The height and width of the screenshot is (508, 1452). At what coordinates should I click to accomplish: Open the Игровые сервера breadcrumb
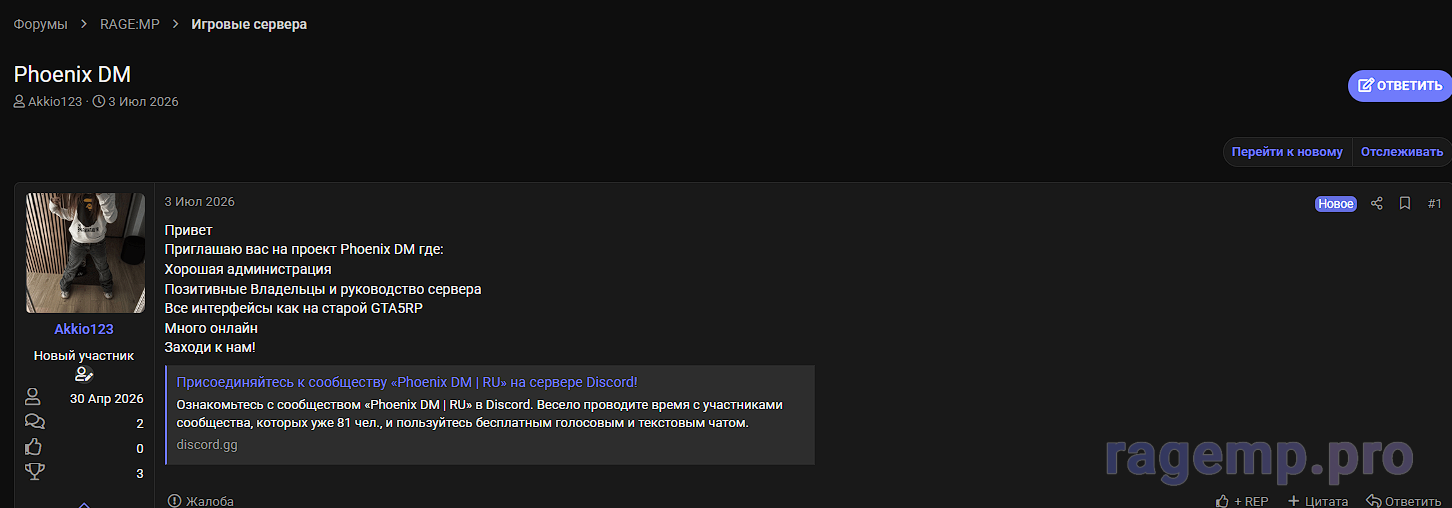(249, 24)
